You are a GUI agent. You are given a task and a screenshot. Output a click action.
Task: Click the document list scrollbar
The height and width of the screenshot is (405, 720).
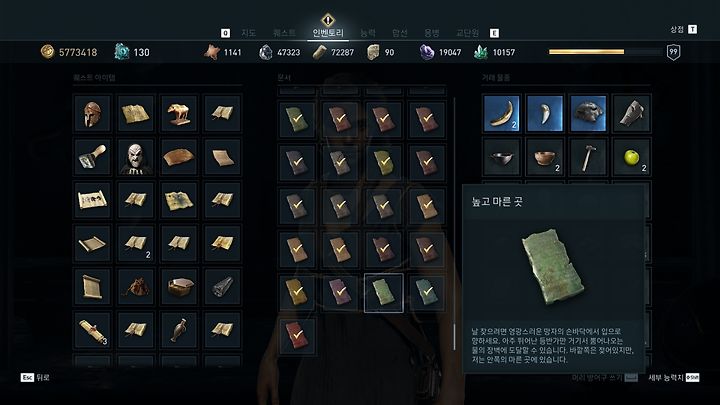(x=454, y=224)
